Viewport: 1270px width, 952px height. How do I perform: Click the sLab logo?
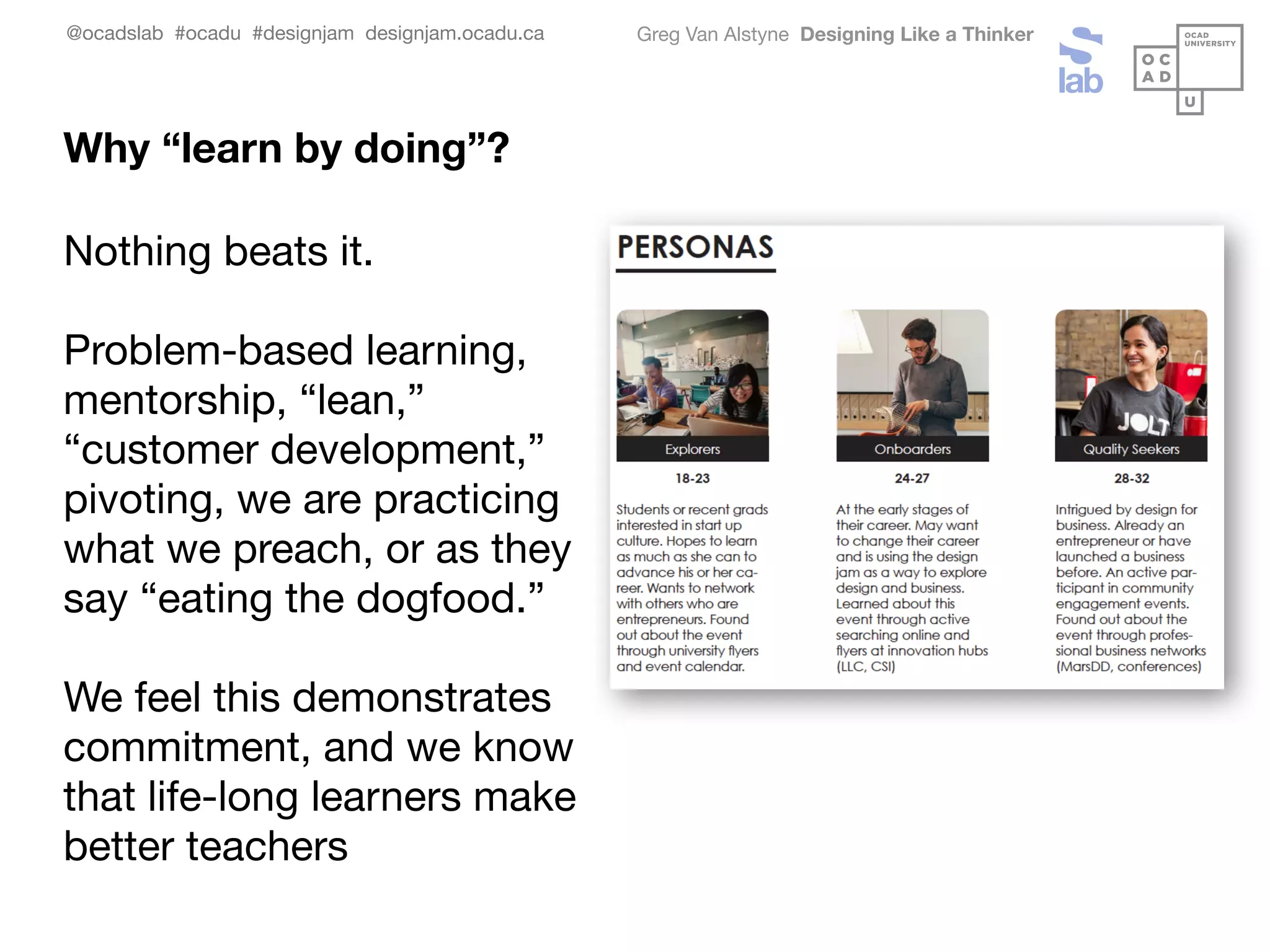pyautogui.click(x=1081, y=60)
